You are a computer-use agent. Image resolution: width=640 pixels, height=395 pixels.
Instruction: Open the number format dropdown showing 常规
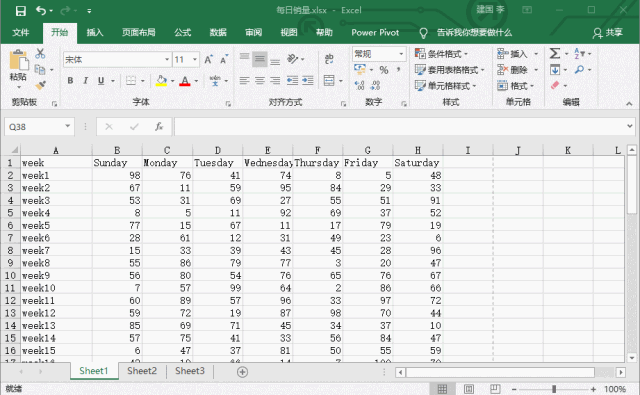point(401,54)
